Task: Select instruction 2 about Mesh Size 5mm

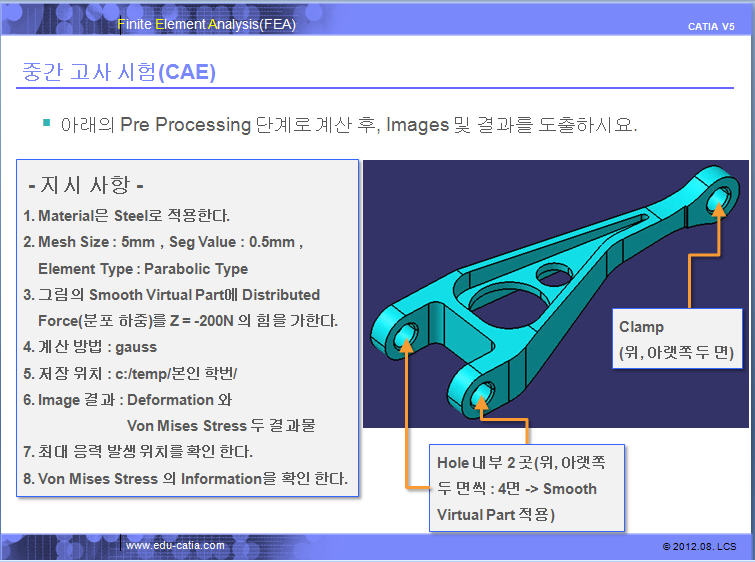Action: [x=163, y=242]
